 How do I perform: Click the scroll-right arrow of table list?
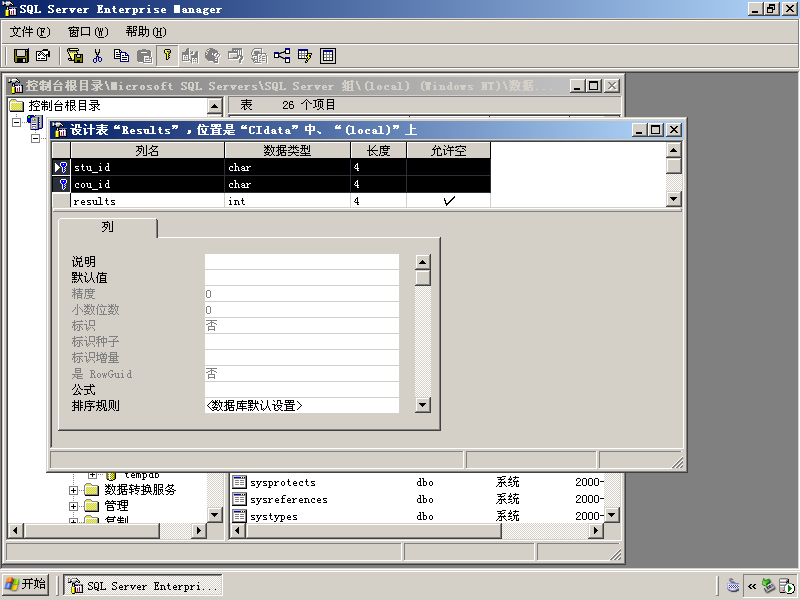point(595,531)
